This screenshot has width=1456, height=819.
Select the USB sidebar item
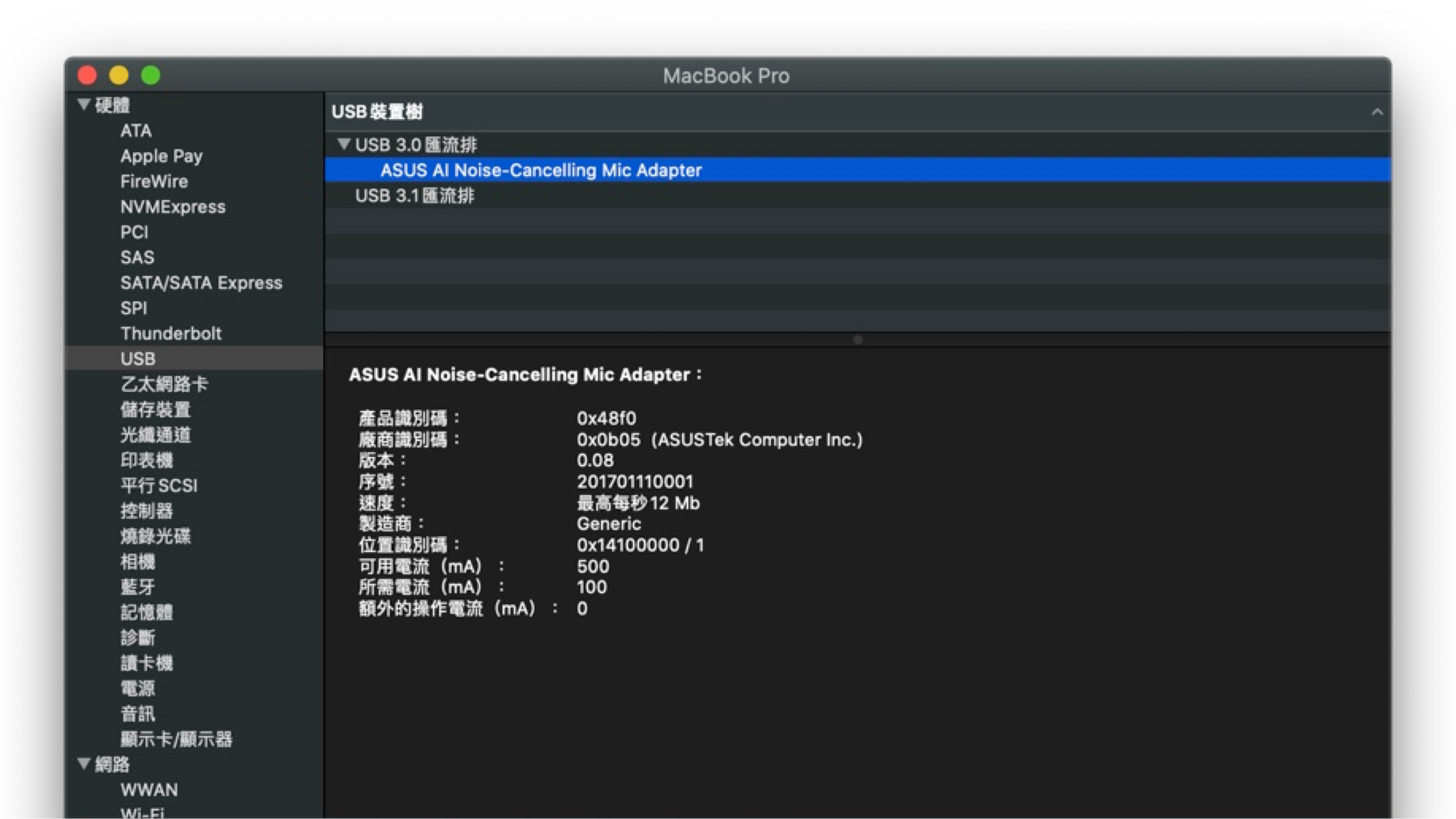click(194, 358)
